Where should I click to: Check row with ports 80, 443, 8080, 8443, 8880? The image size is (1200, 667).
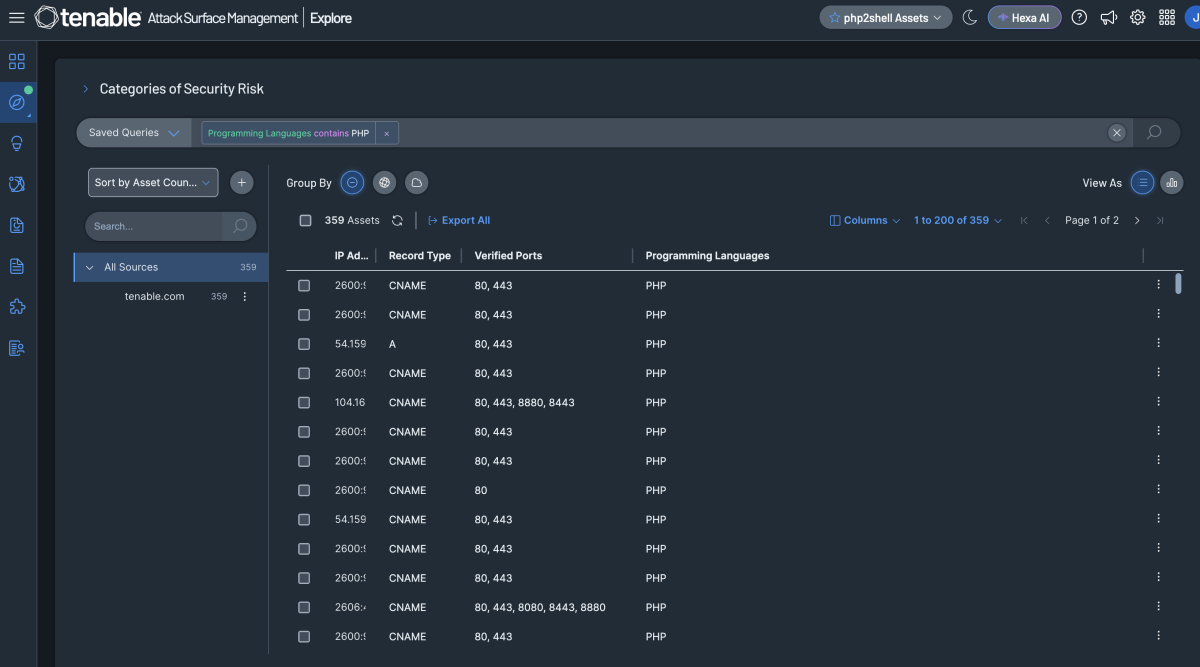pos(304,608)
